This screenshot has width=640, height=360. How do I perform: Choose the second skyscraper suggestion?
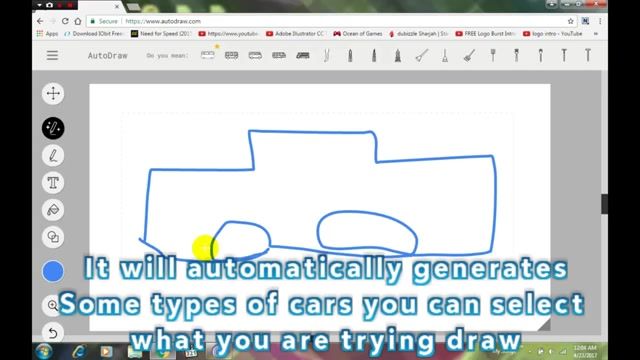374,56
